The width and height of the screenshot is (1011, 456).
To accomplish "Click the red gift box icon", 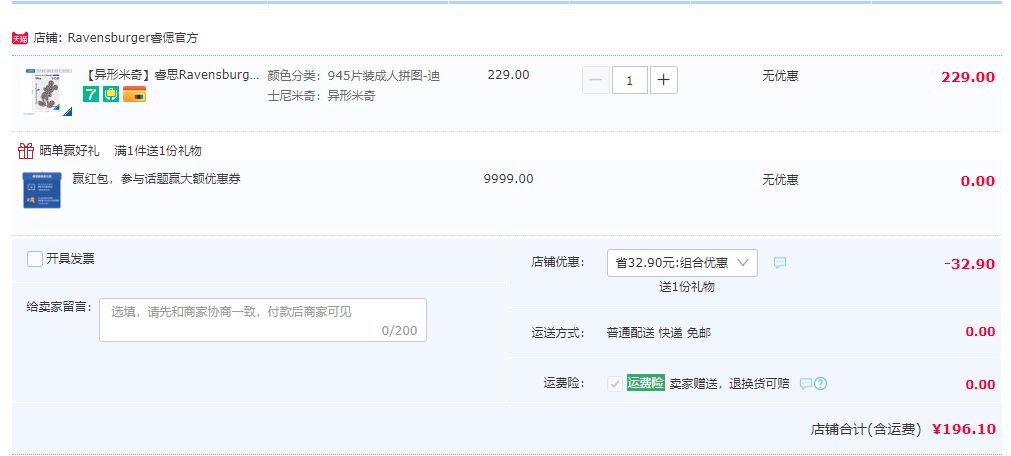I will [x=26, y=151].
